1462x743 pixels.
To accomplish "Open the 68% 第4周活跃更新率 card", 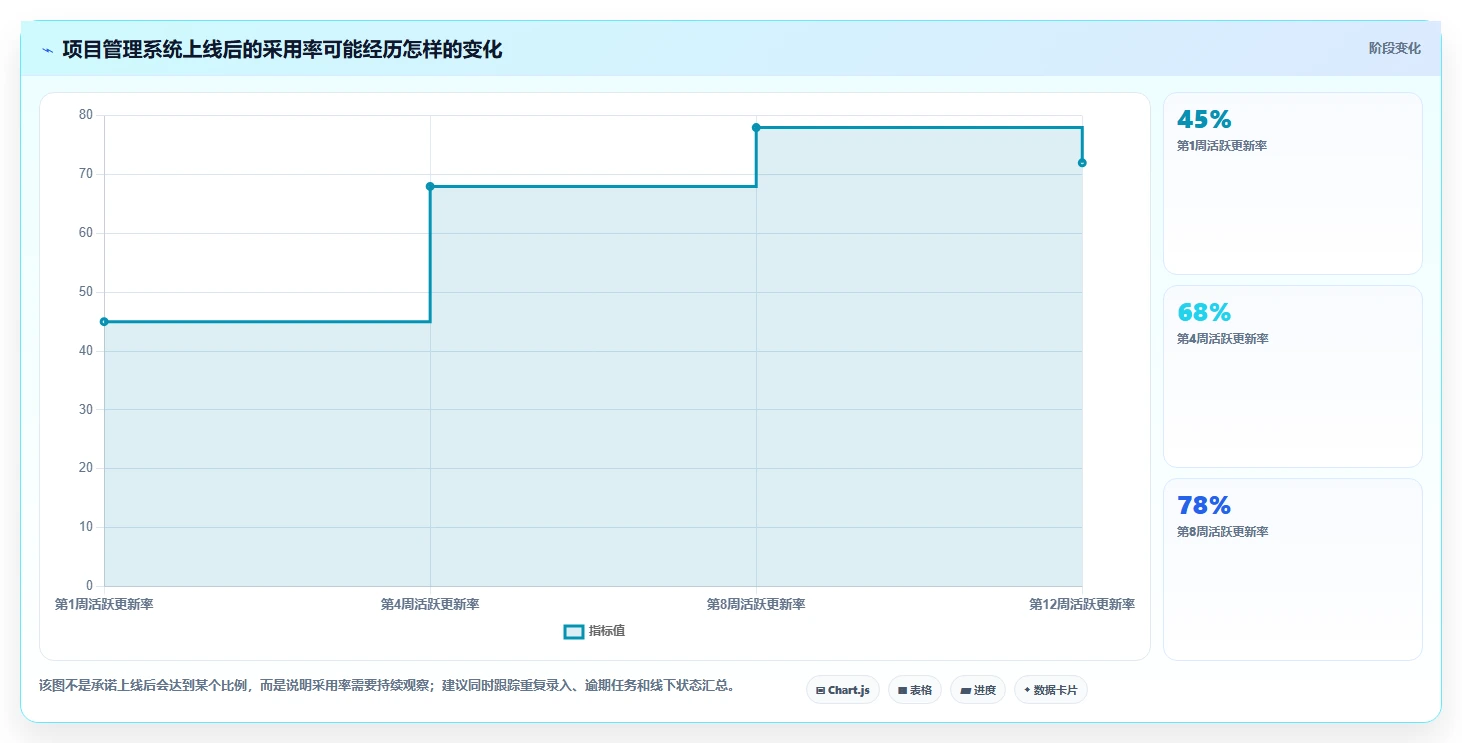I will tap(1292, 376).
